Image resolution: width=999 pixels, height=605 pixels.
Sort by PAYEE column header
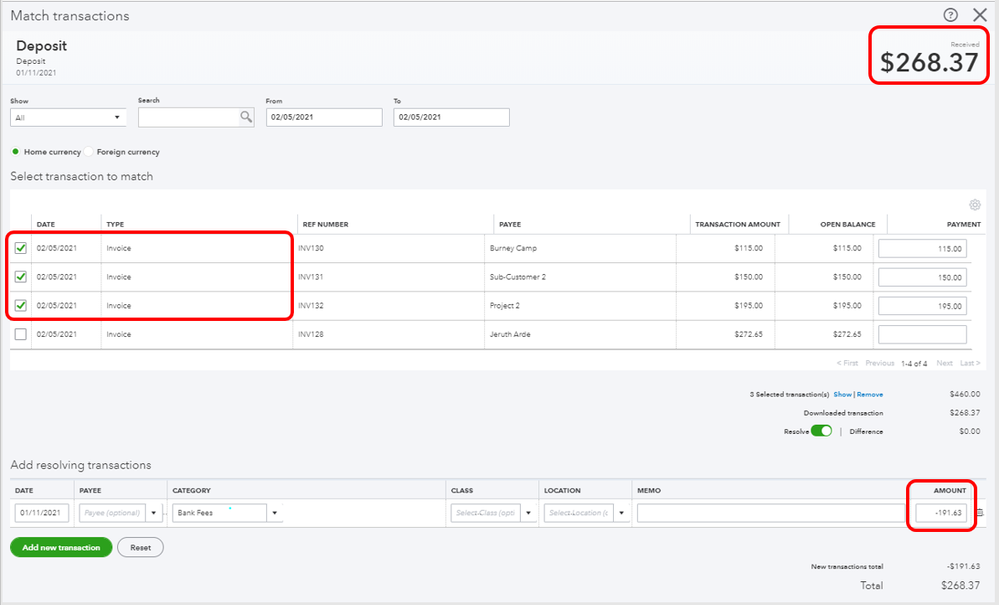coord(510,224)
